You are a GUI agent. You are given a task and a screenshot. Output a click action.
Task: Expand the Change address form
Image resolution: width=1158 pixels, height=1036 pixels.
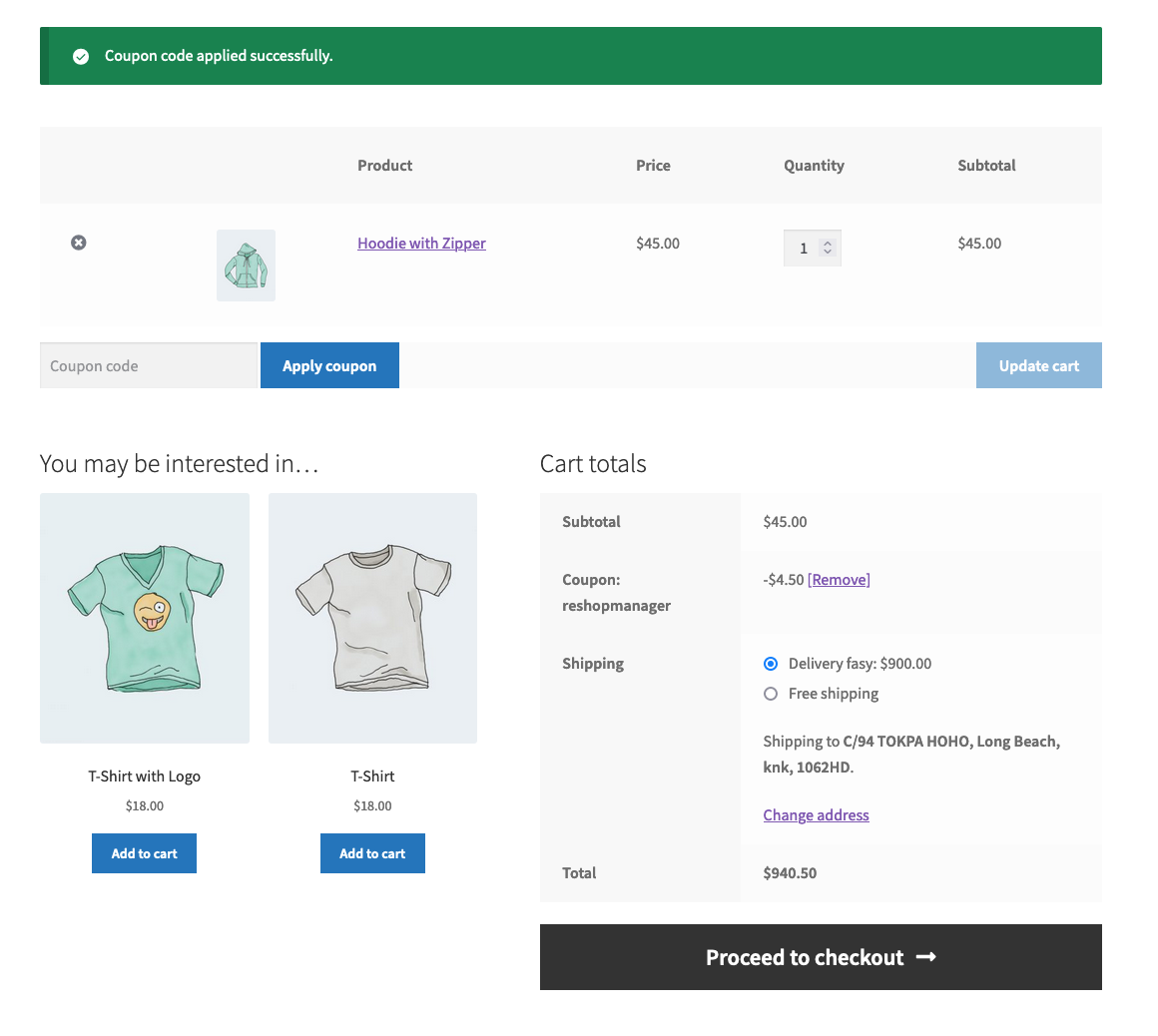click(x=816, y=815)
